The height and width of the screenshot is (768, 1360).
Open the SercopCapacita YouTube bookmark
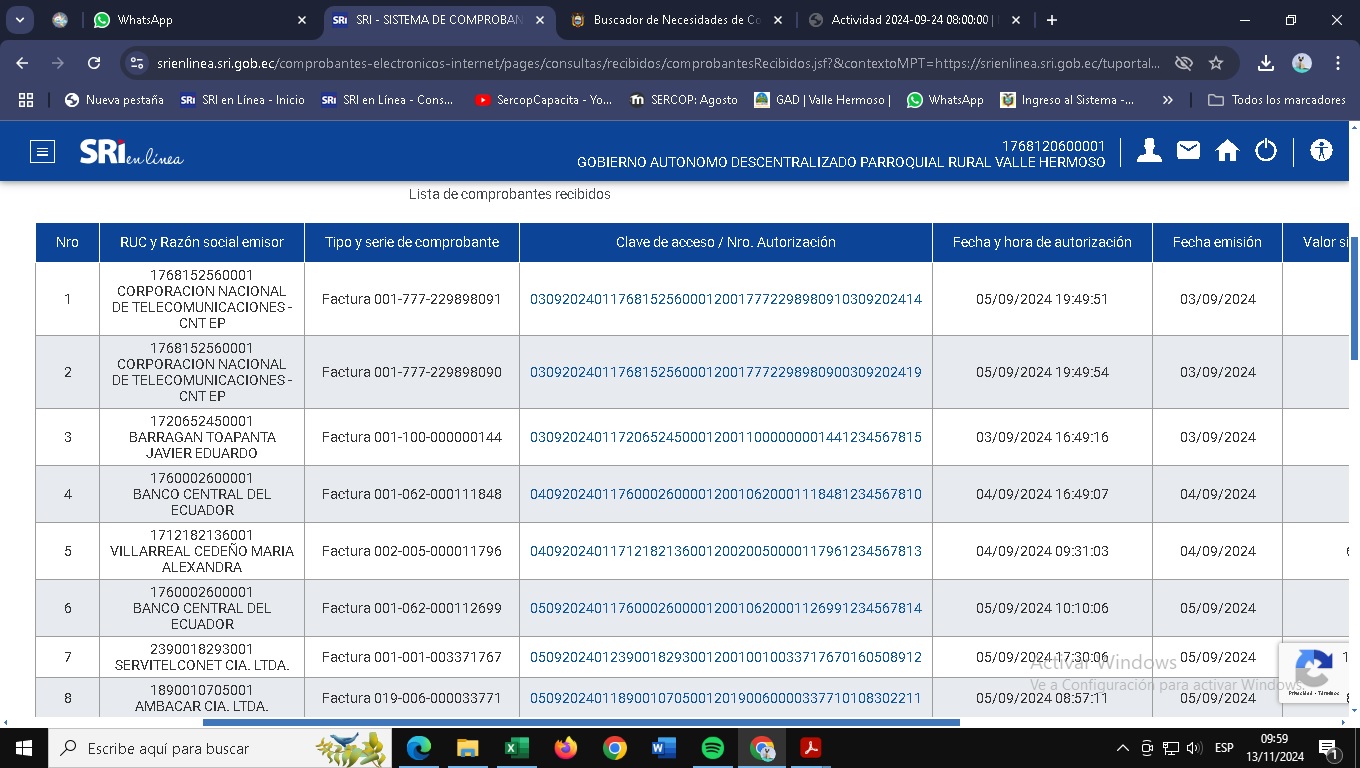click(543, 100)
